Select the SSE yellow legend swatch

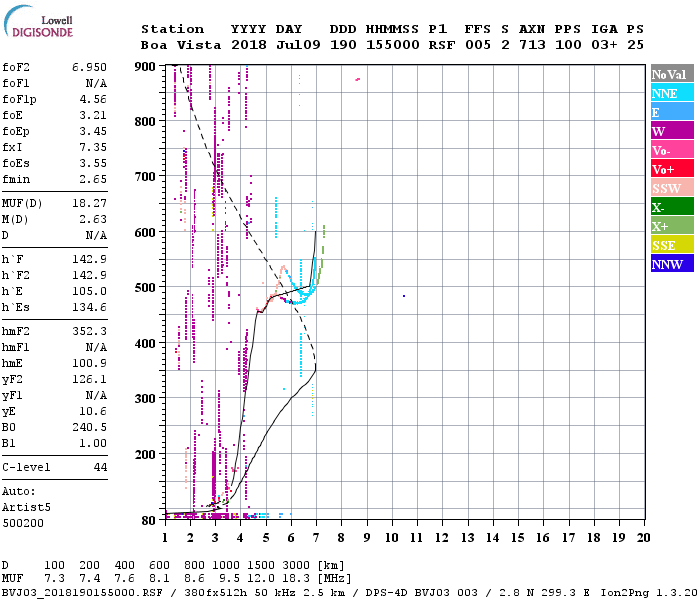click(x=672, y=245)
